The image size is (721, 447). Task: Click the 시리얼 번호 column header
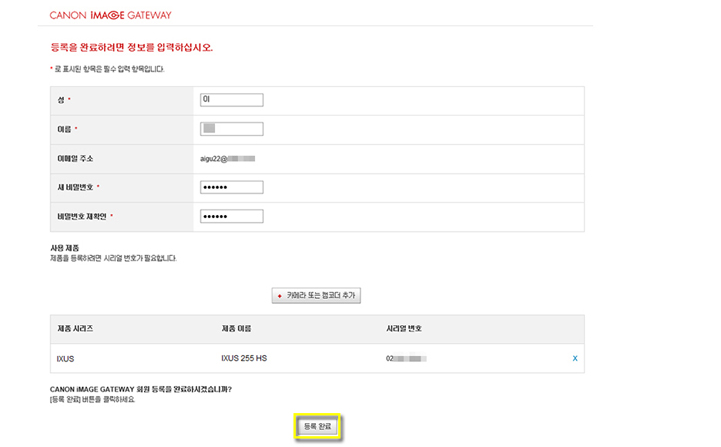pos(404,328)
